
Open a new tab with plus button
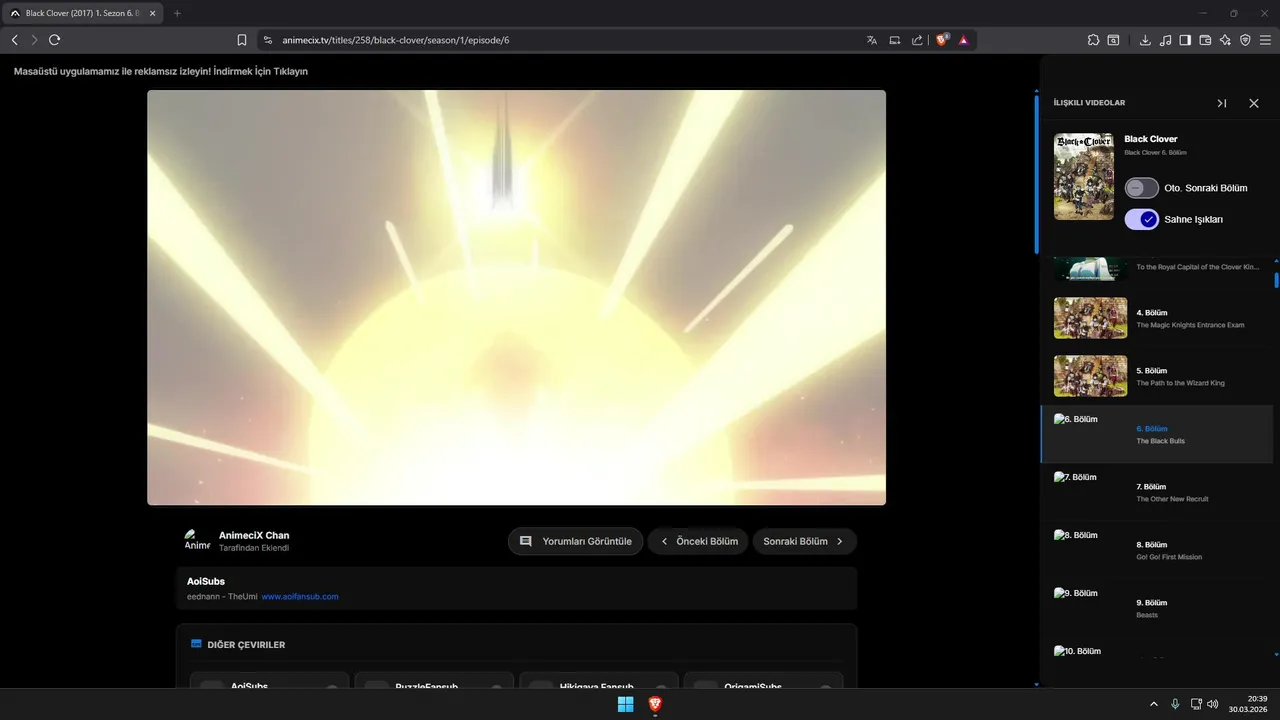coord(177,13)
